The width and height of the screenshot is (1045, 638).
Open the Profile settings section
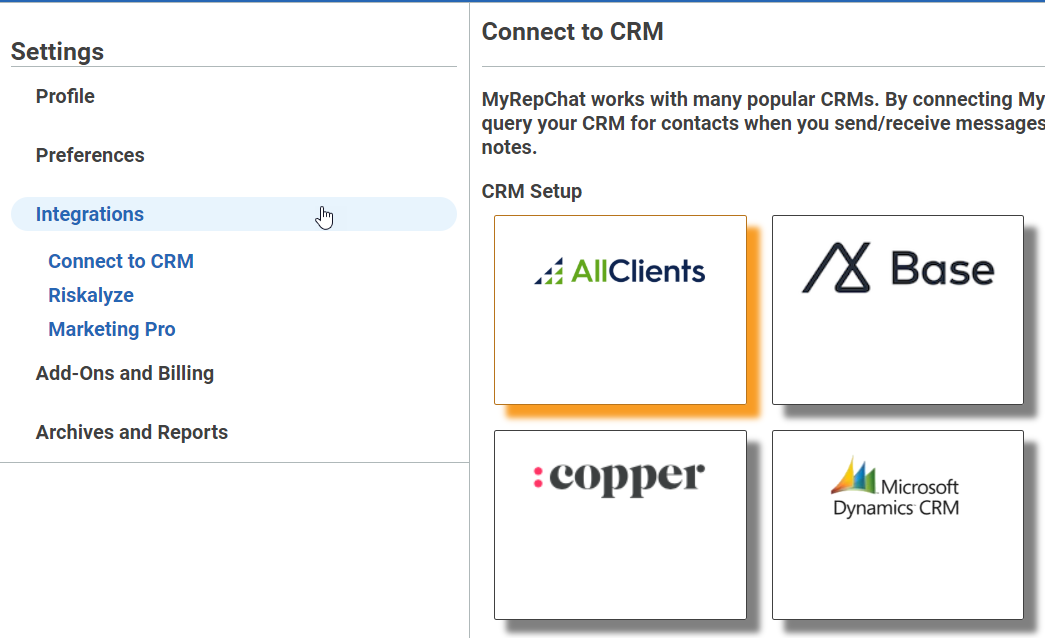coord(65,96)
